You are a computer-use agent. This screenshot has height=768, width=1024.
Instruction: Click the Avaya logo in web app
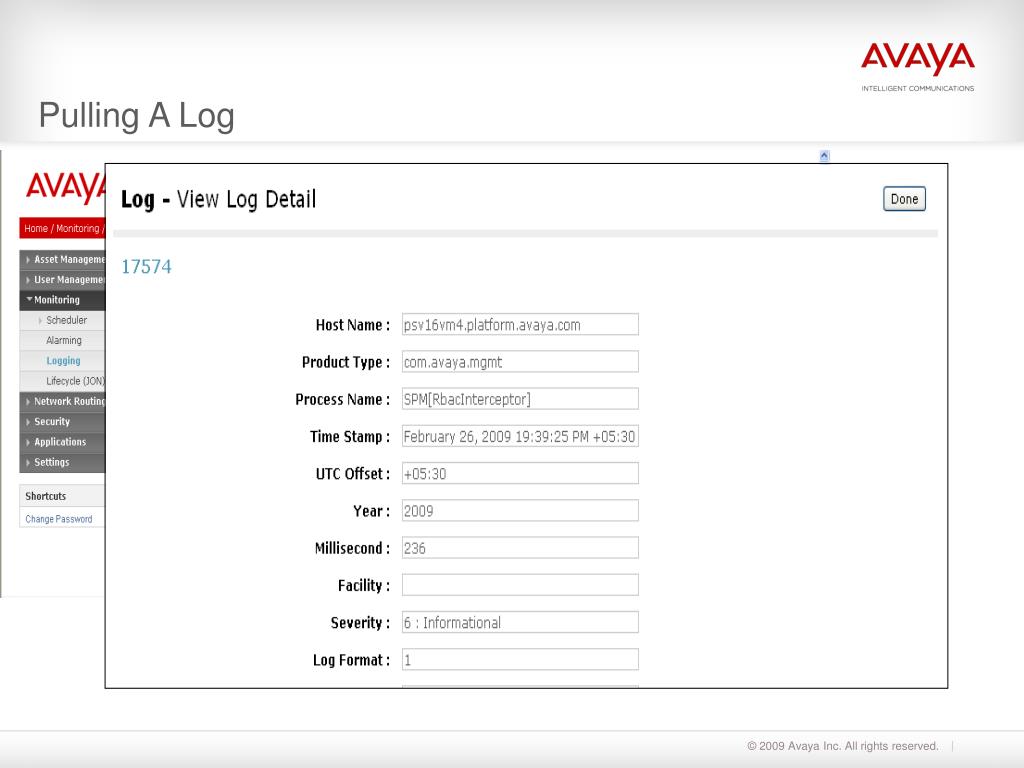[x=65, y=187]
